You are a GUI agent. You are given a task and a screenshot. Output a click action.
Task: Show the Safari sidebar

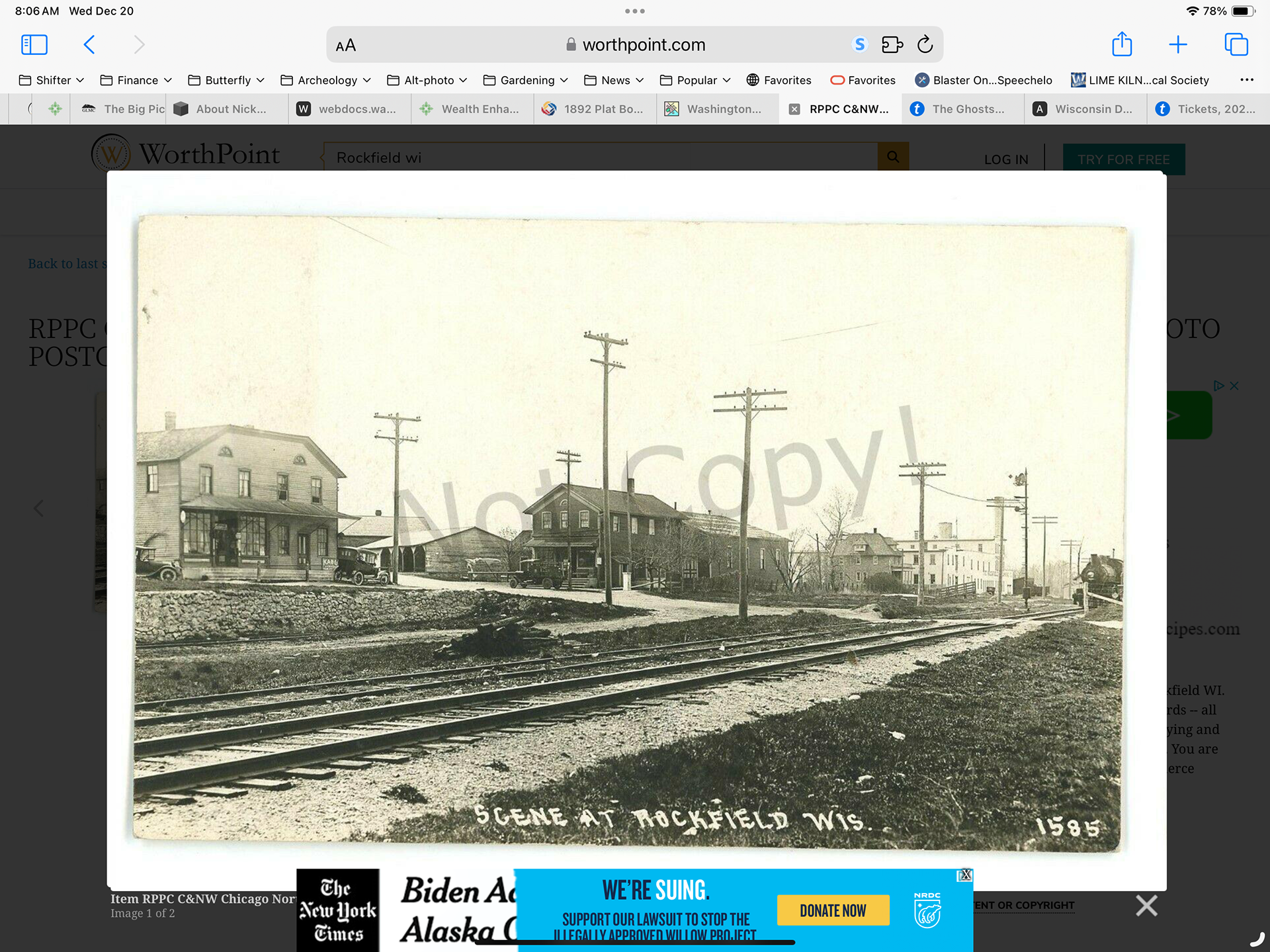(34, 44)
